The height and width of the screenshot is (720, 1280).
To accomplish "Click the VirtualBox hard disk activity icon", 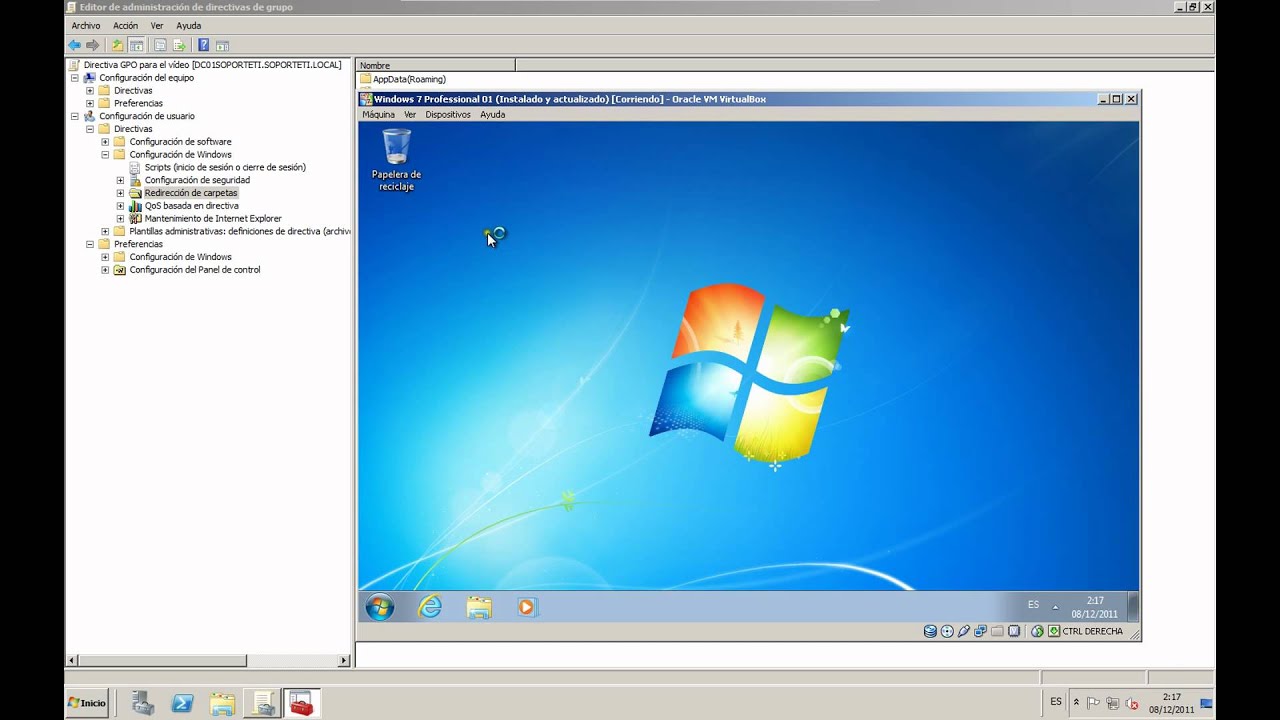I will point(930,631).
